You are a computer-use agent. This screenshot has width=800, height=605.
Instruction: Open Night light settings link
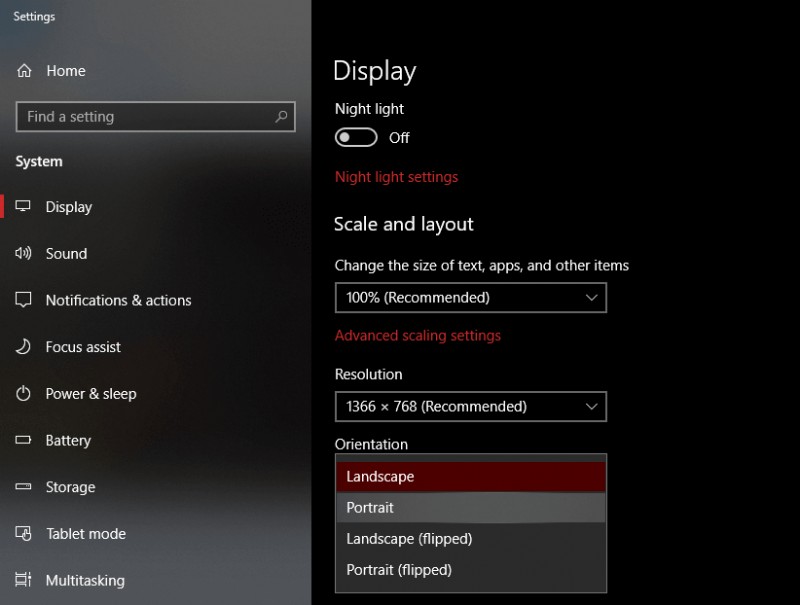tap(396, 177)
